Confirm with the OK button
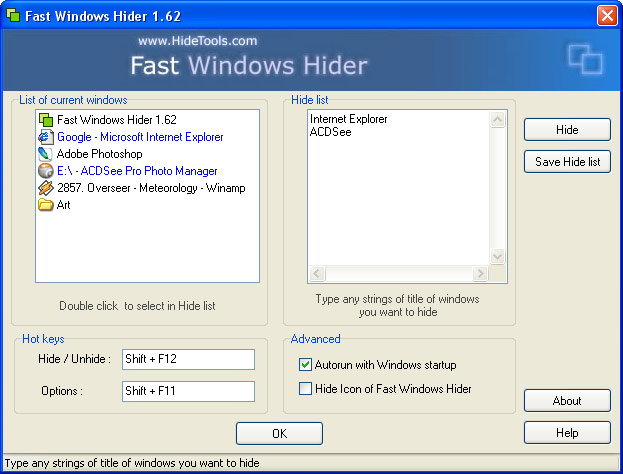The image size is (623, 474). coord(279,433)
